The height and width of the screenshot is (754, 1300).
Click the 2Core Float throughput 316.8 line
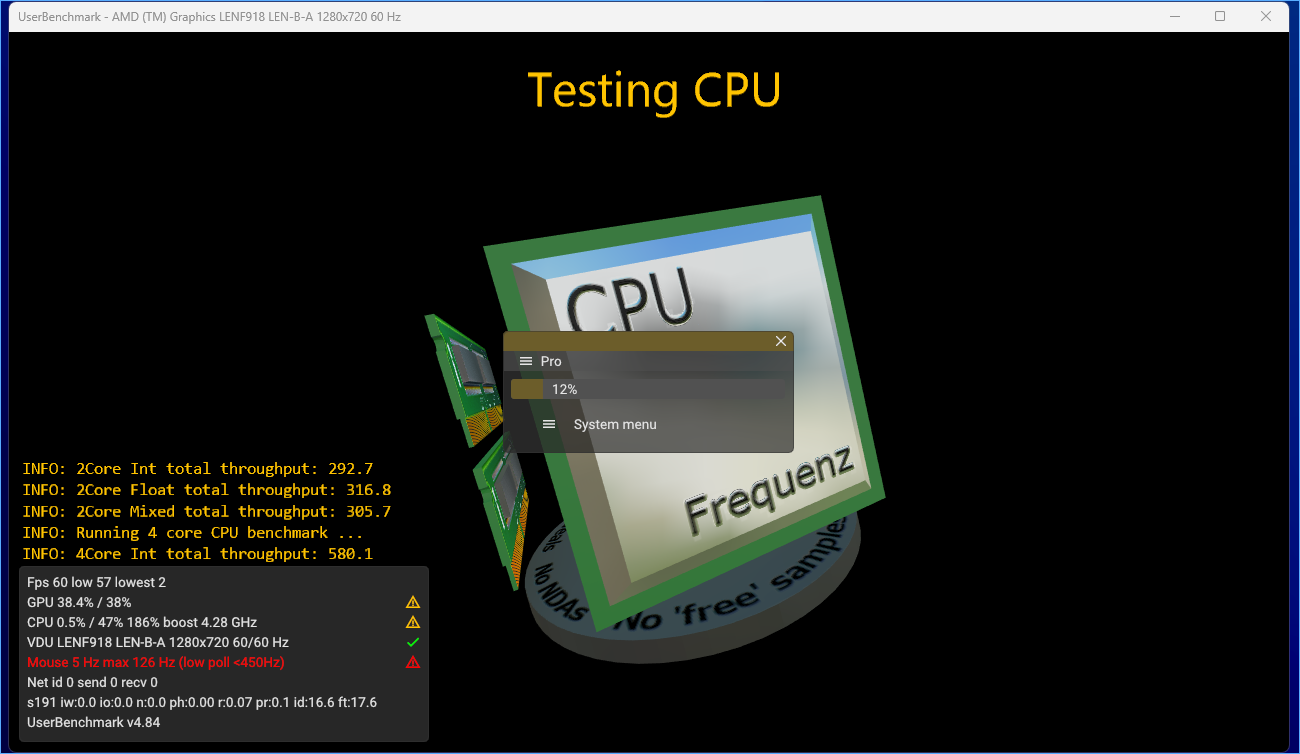pyautogui.click(x=207, y=490)
